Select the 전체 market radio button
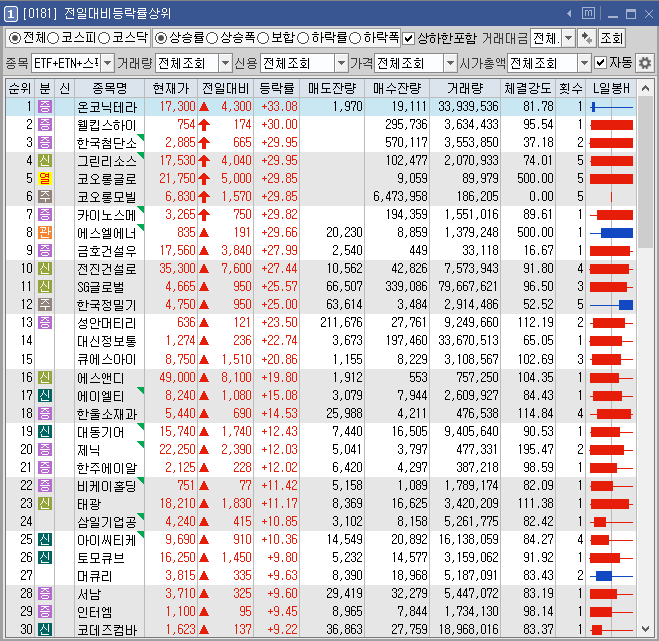This screenshot has height=641, width=659. (14, 38)
